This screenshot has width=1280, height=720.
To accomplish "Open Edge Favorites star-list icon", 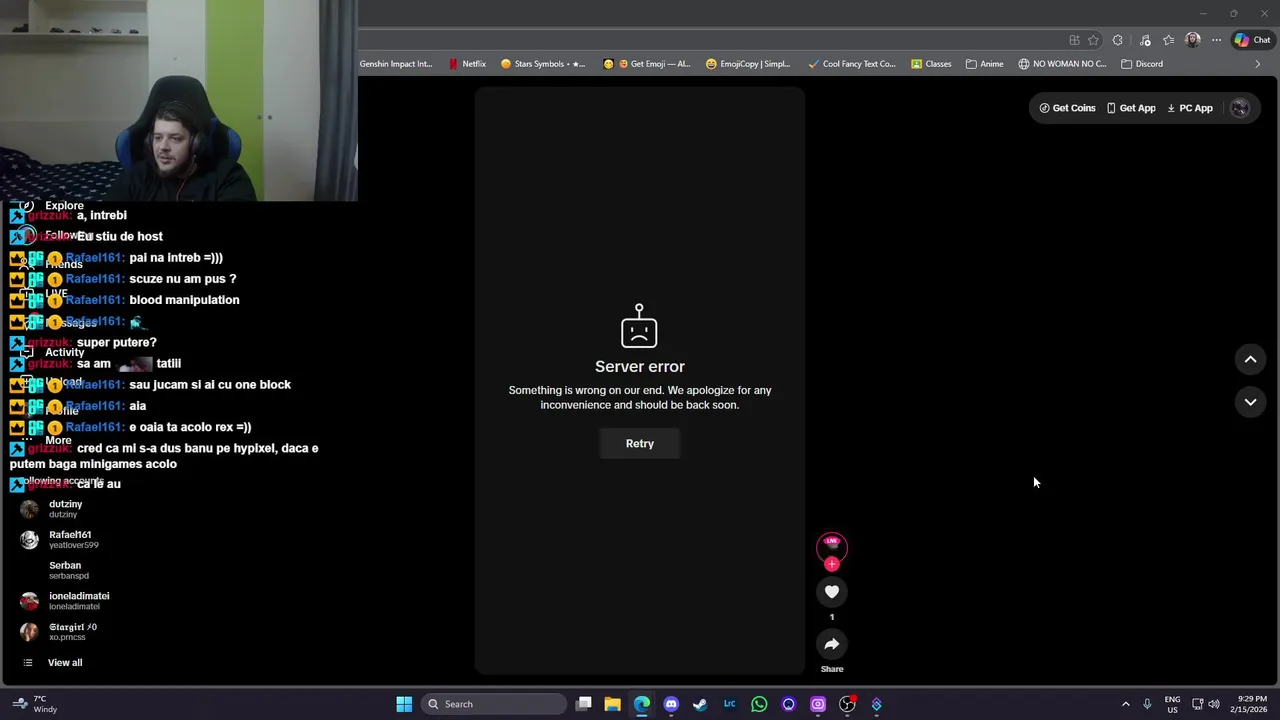I will pos(1168,40).
